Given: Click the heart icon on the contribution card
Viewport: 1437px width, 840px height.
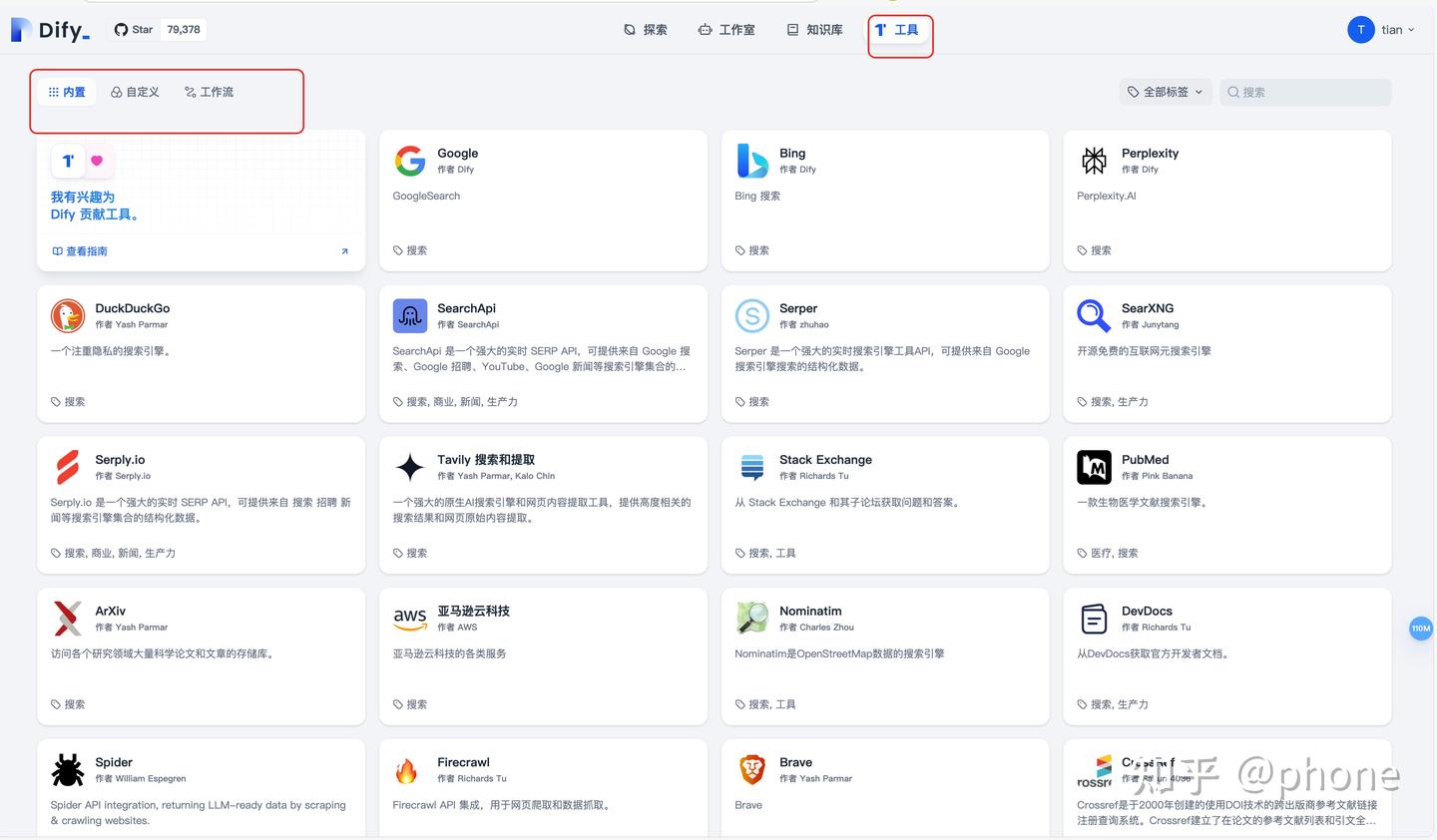Looking at the screenshot, I should pos(96,161).
